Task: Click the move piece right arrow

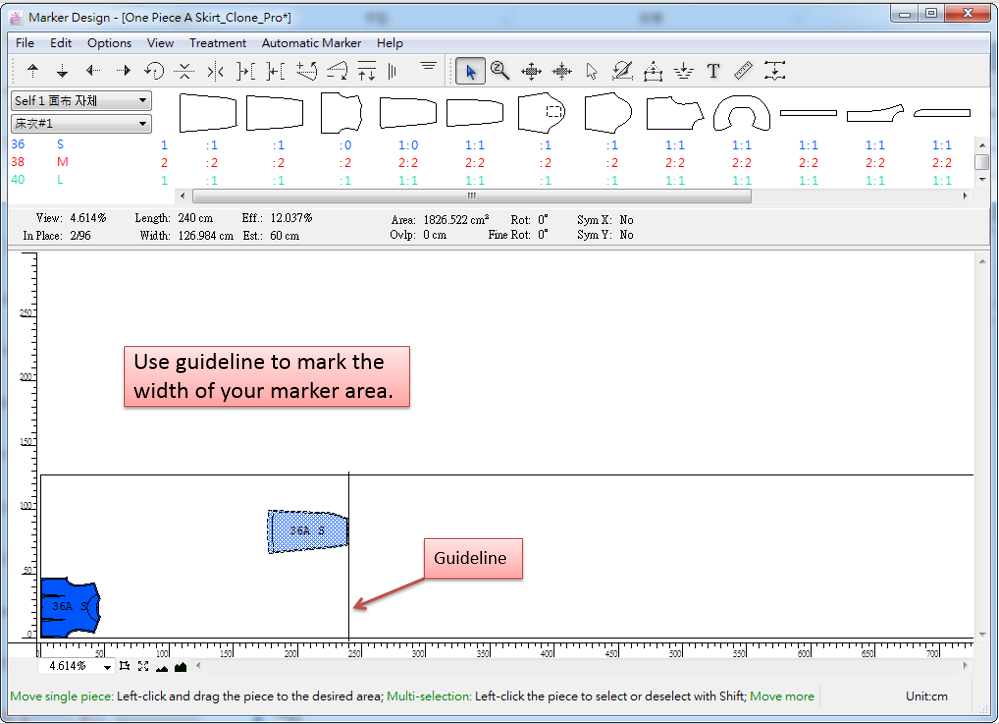Action: (123, 71)
